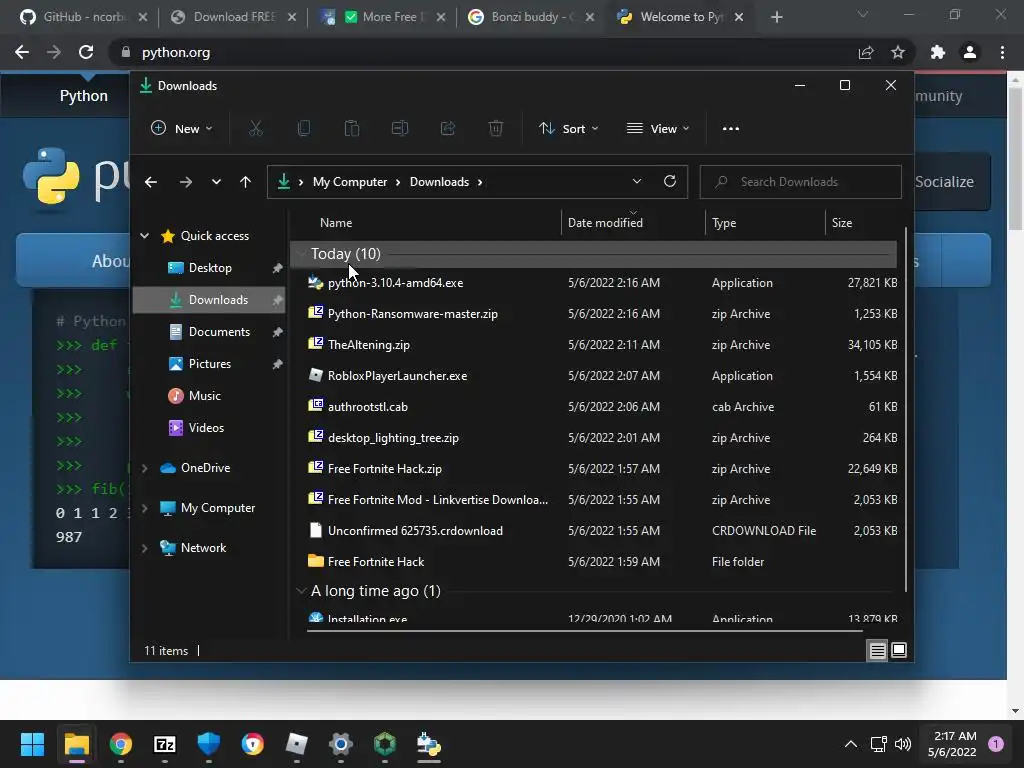Go back using Explorer back arrow
Viewport: 1024px width, 768px height.
pos(151,182)
